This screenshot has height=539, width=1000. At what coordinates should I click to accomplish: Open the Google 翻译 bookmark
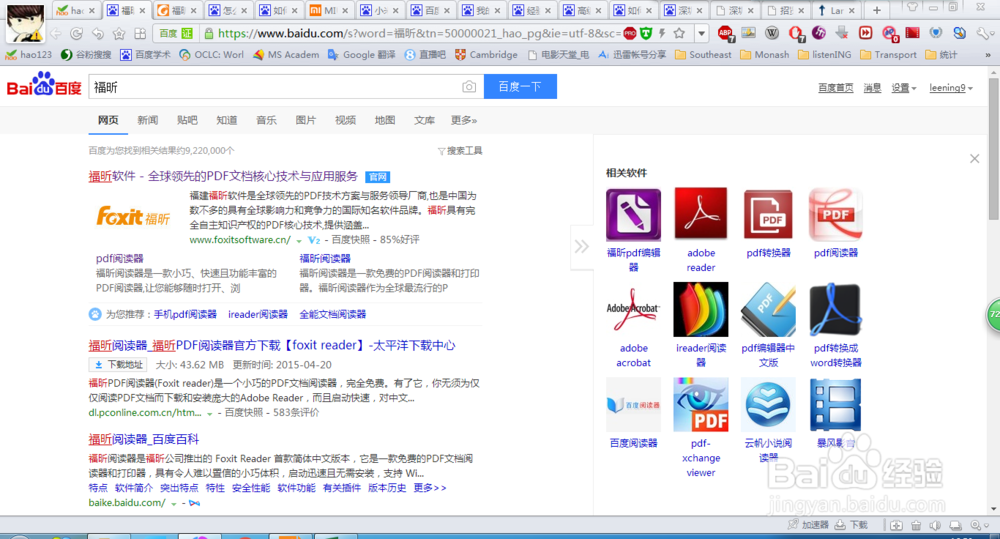(362, 55)
